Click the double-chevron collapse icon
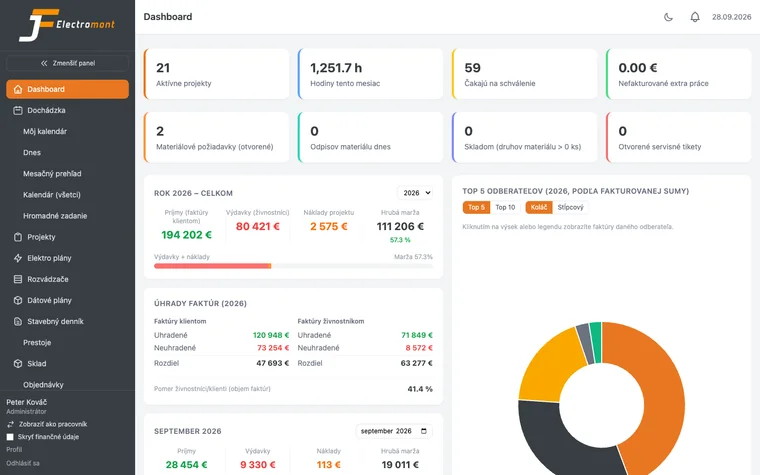Screen dimensions: 760x475 [44, 63]
